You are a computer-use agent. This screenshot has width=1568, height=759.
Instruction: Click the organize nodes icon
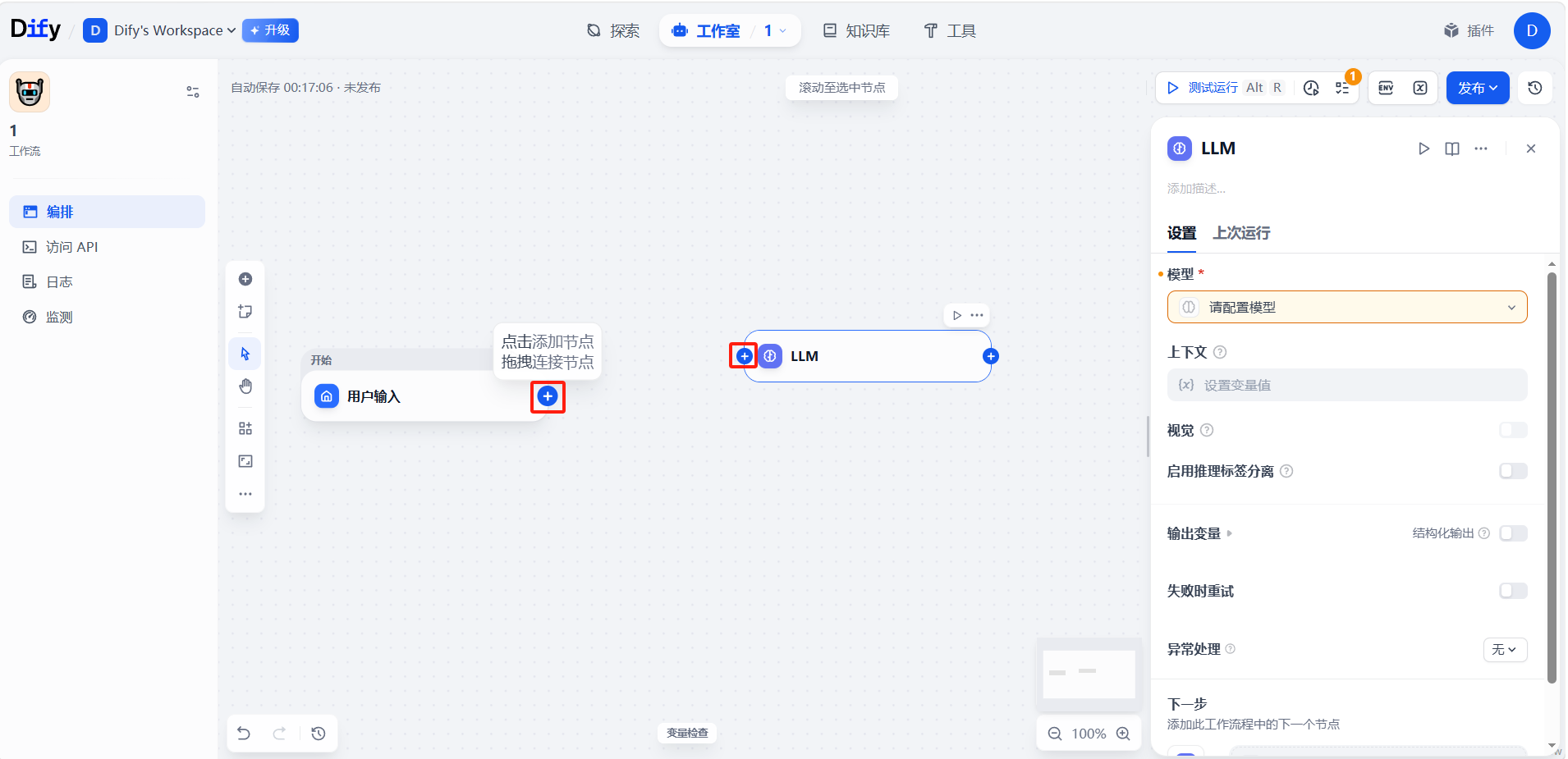tap(245, 428)
